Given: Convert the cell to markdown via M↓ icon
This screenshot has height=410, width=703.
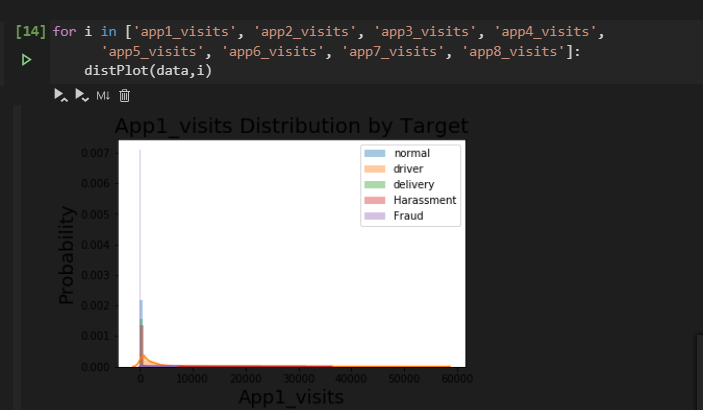Looking at the screenshot, I should point(103,96).
